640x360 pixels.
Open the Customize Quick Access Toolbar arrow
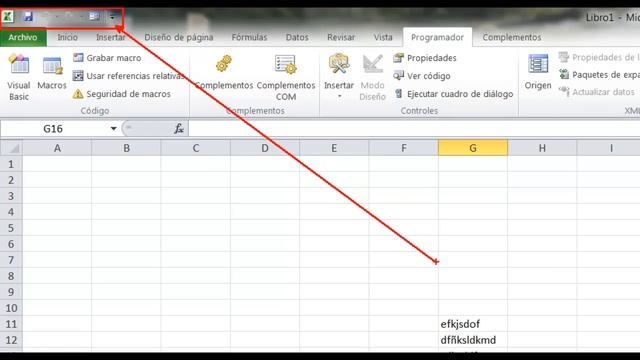(x=112, y=17)
